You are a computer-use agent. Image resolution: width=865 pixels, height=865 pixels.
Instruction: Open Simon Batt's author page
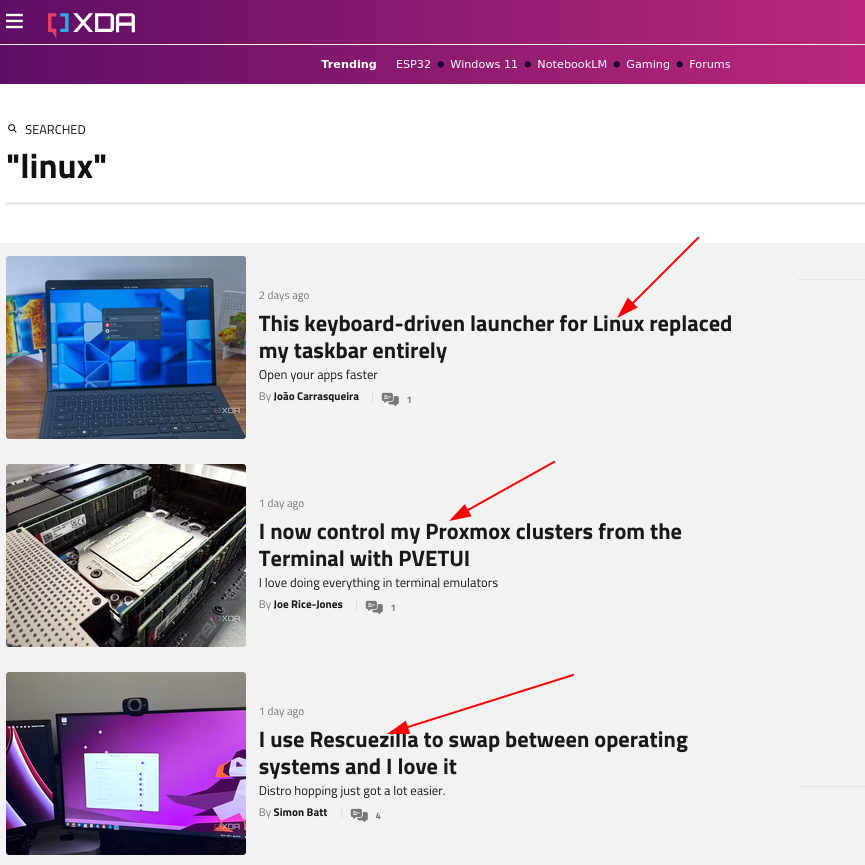click(x=300, y=813)
